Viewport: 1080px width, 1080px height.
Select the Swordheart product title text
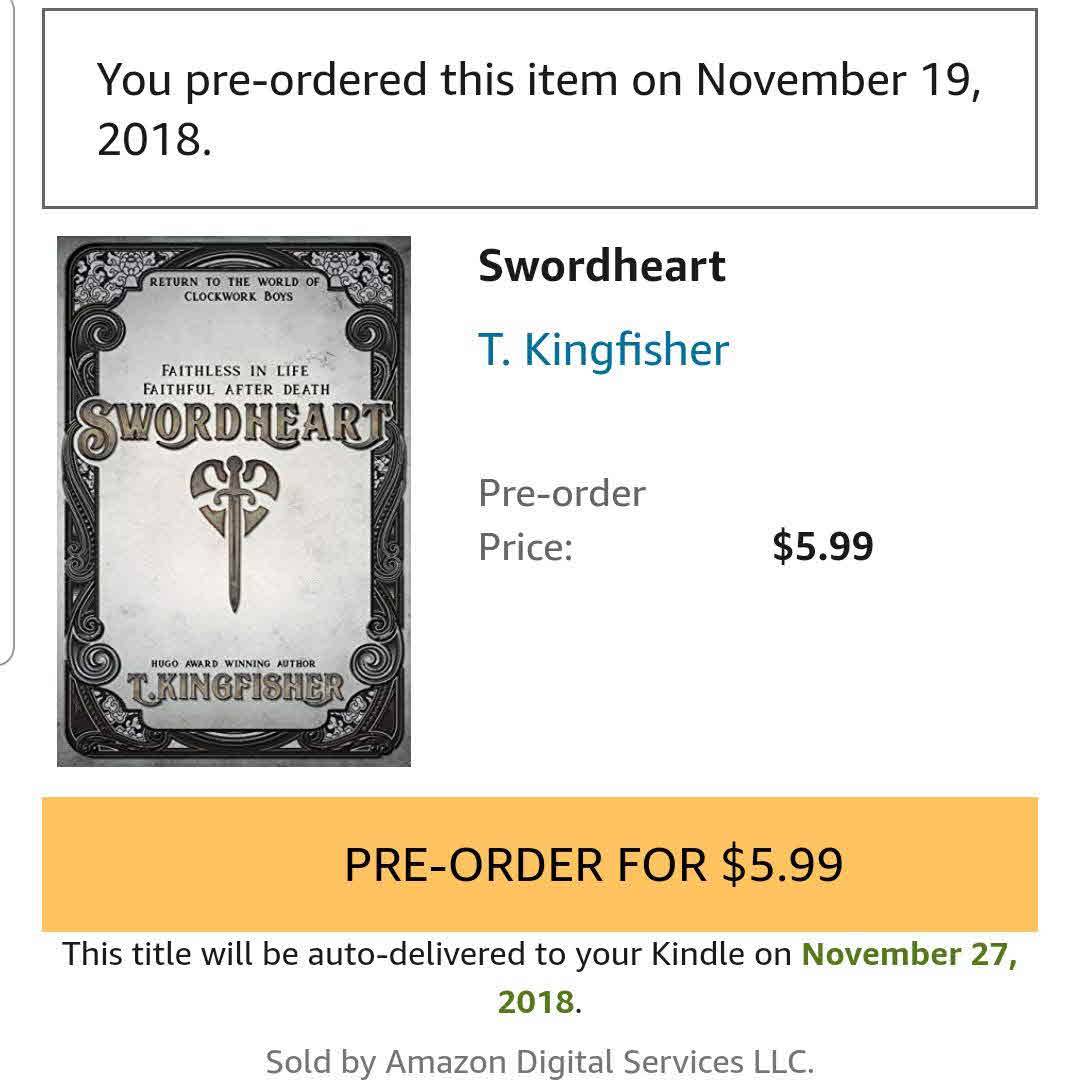coord(602,266)
